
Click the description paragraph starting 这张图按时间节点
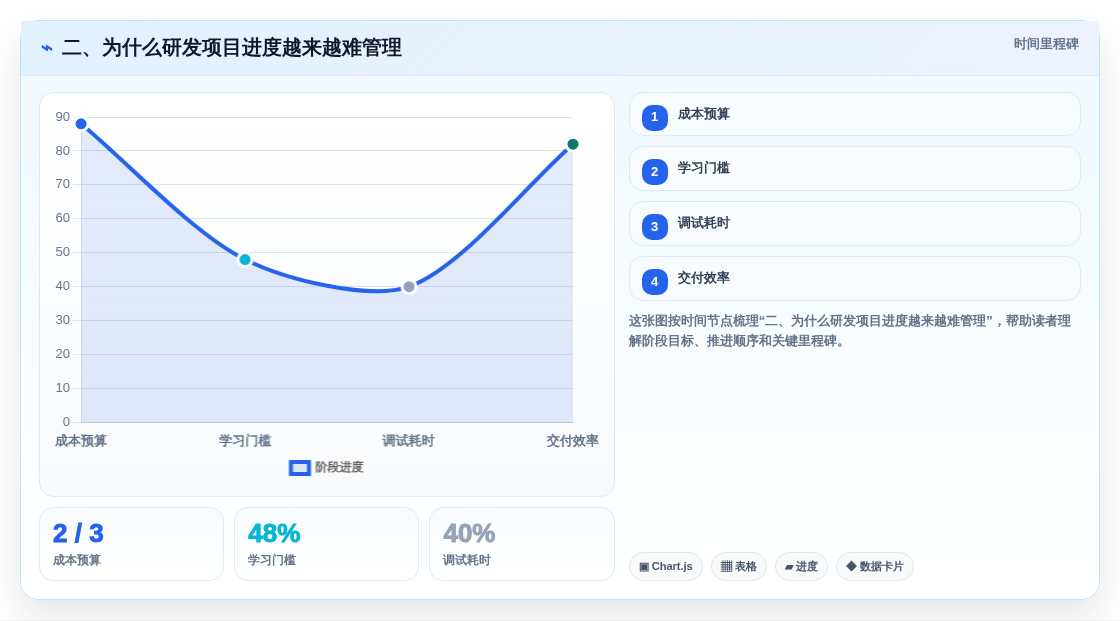(x=850, y=331)
